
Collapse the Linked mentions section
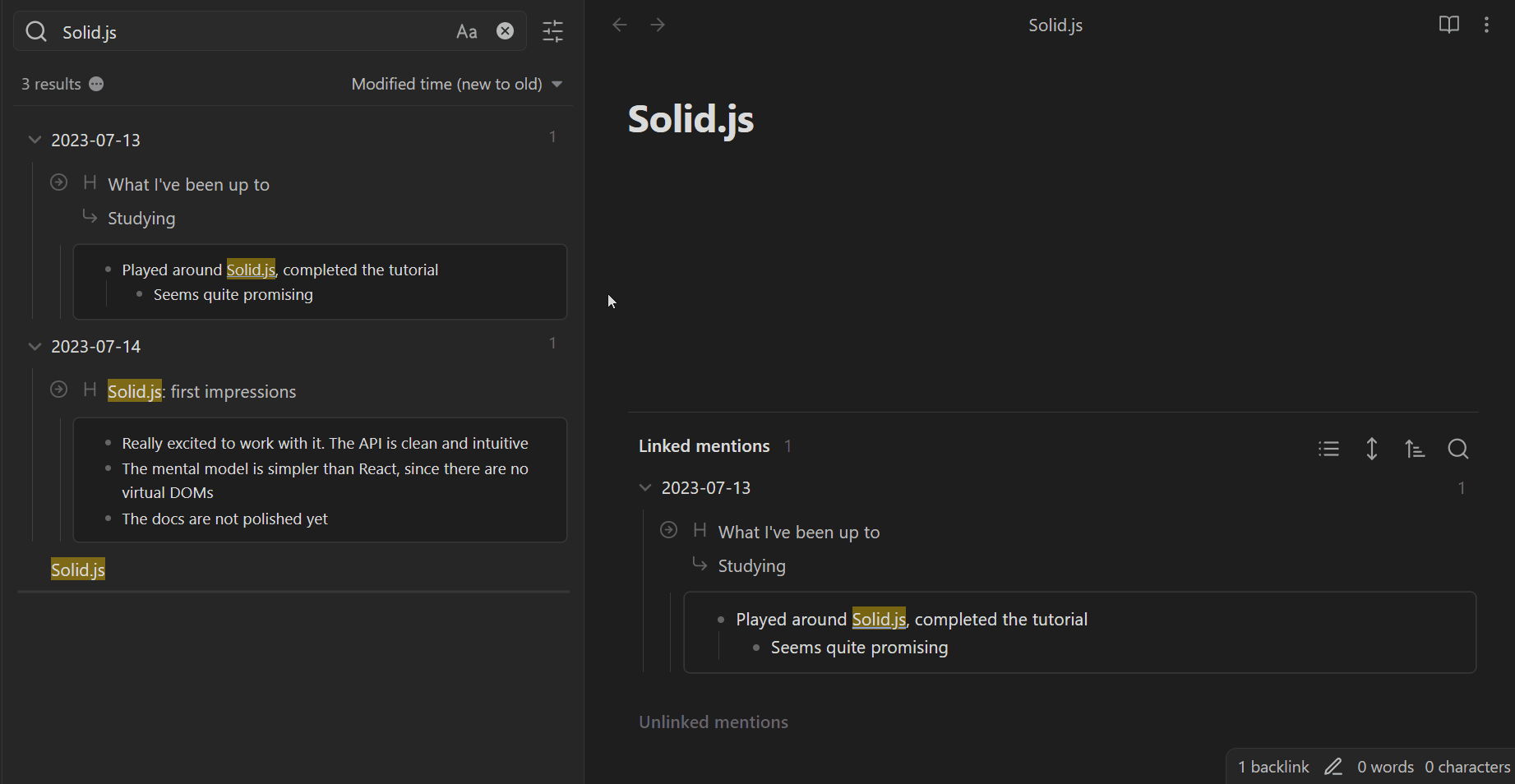tap(704, 446)
